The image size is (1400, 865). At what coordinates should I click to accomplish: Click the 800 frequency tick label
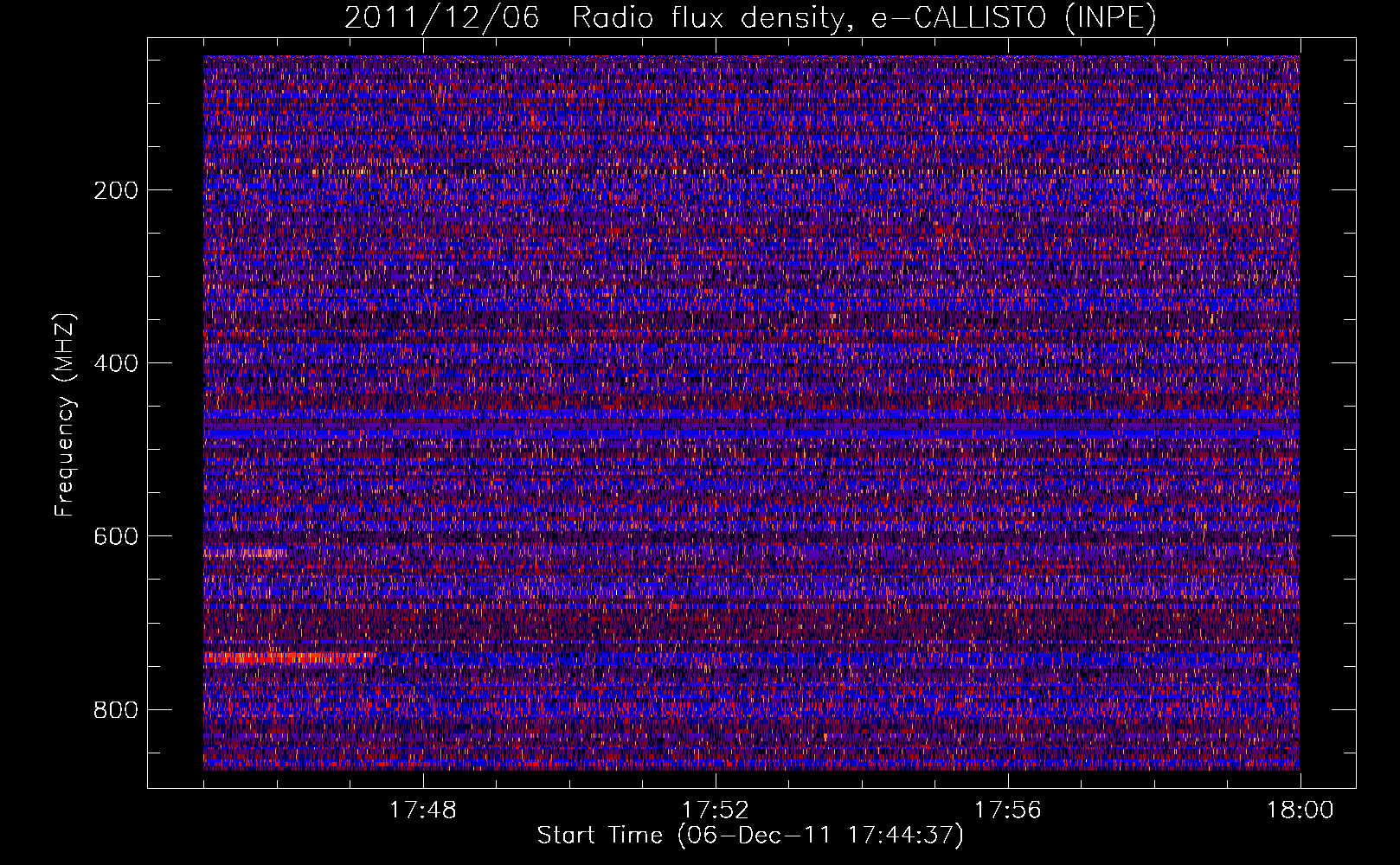[115, 709]
